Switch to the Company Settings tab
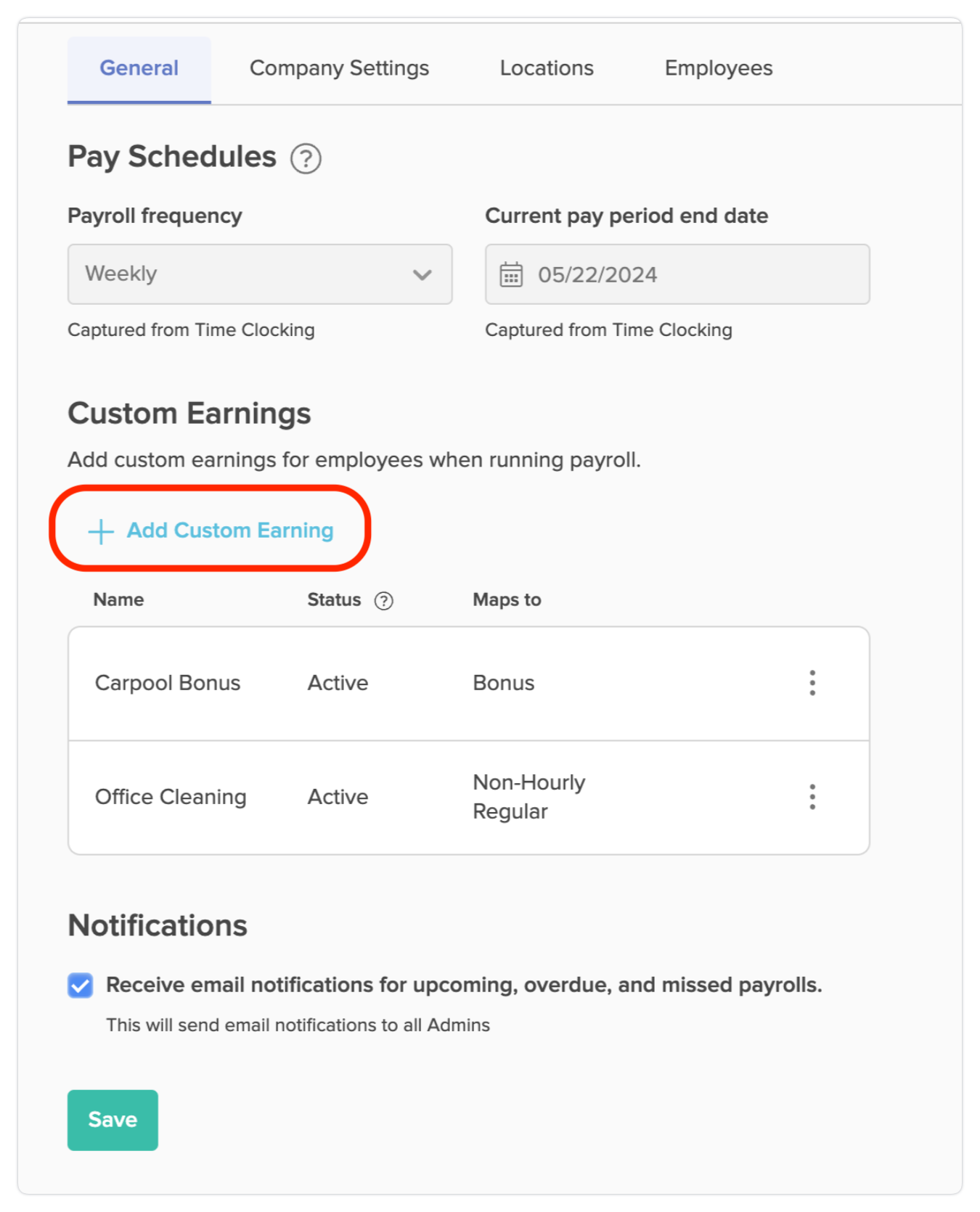980x1212 pixels. (339, 67)
